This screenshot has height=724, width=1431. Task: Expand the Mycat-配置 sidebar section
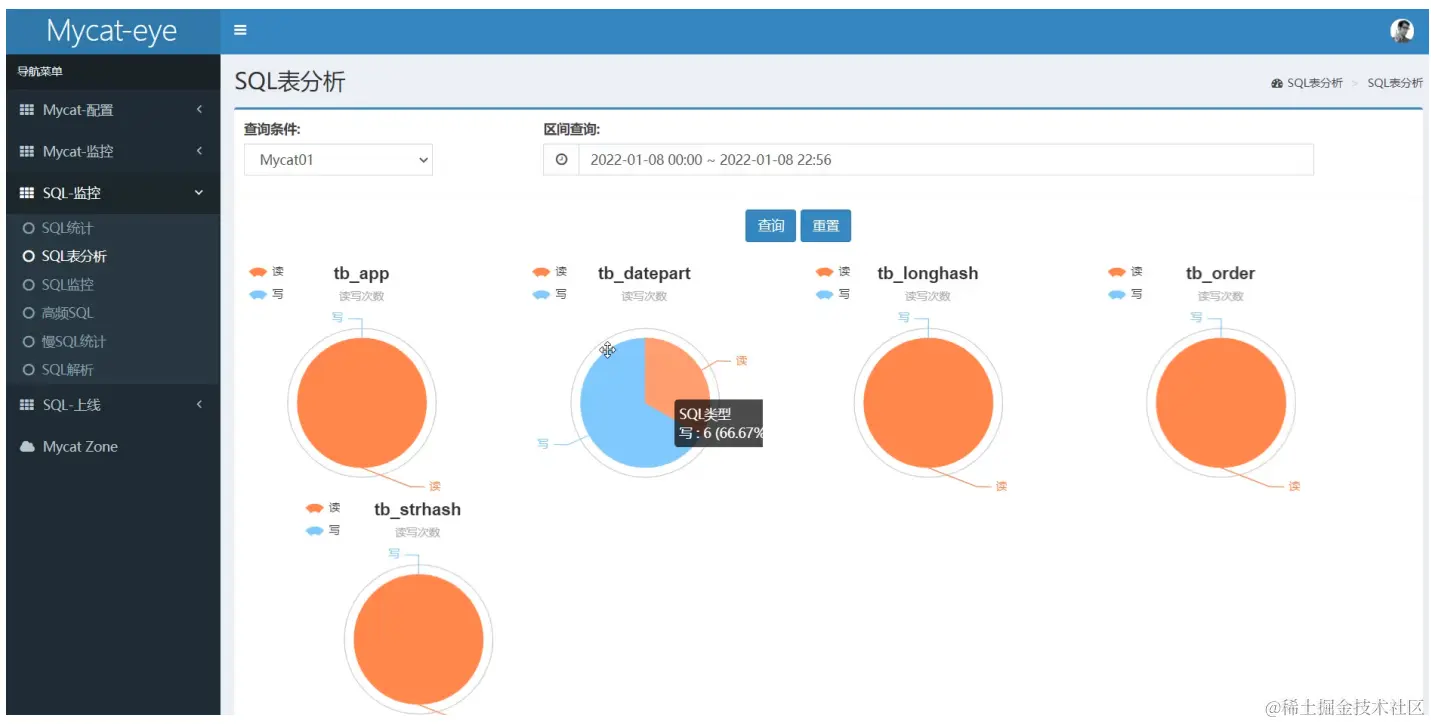[112, 110]
